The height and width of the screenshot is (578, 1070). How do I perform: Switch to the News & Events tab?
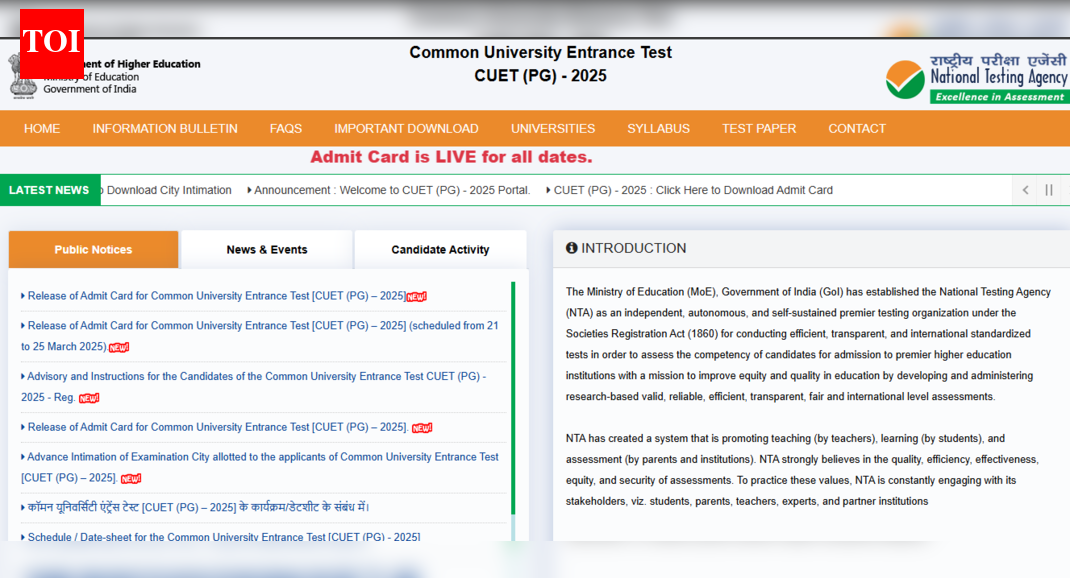[x=267, y=250]
